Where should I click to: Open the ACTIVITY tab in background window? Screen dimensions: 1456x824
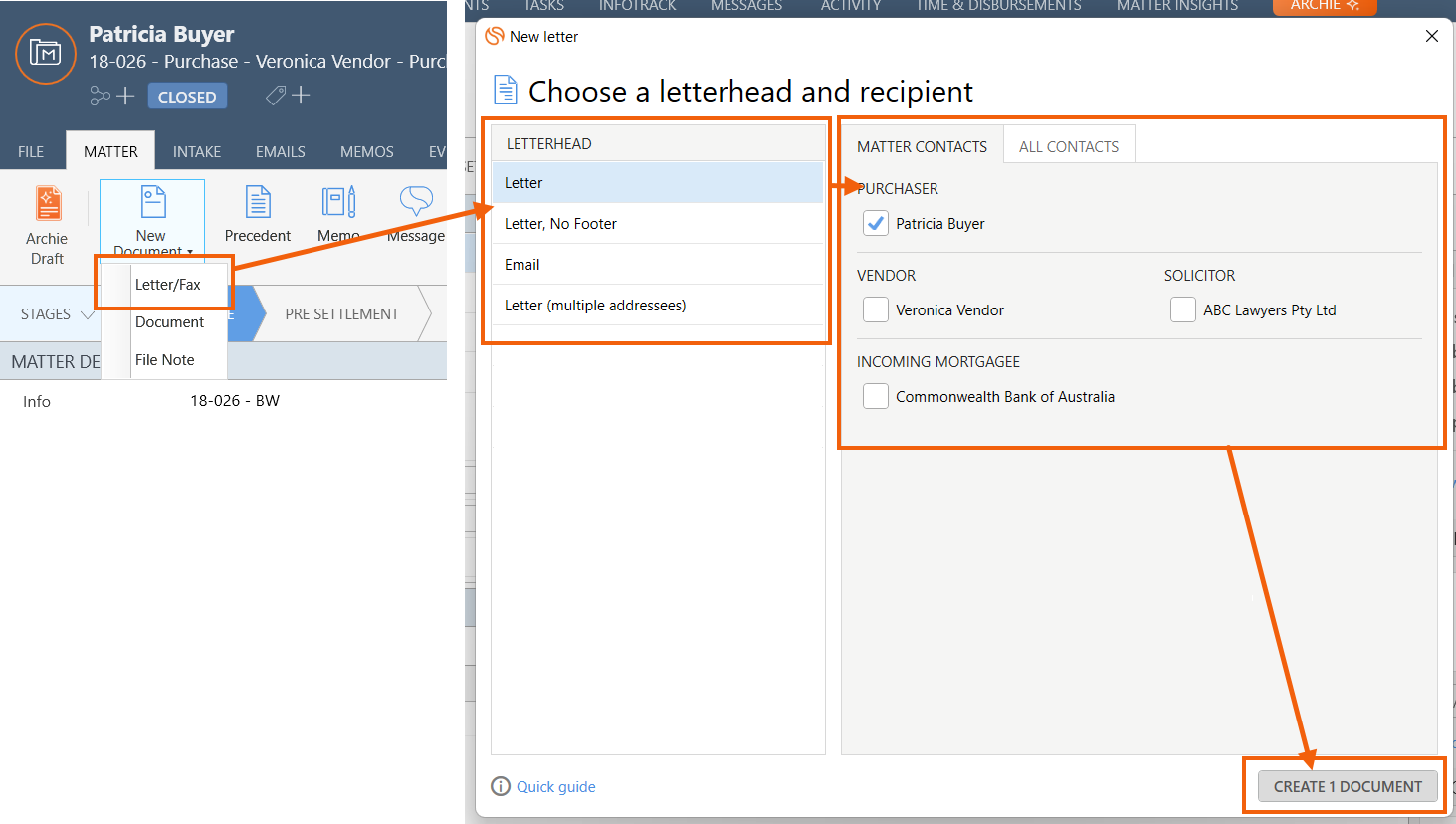pyautogui.click(x=851, y=6)
